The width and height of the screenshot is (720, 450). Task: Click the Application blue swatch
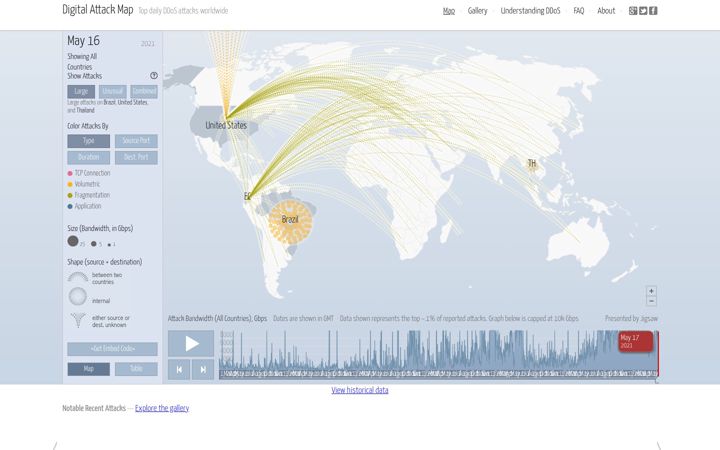point(70,206)
